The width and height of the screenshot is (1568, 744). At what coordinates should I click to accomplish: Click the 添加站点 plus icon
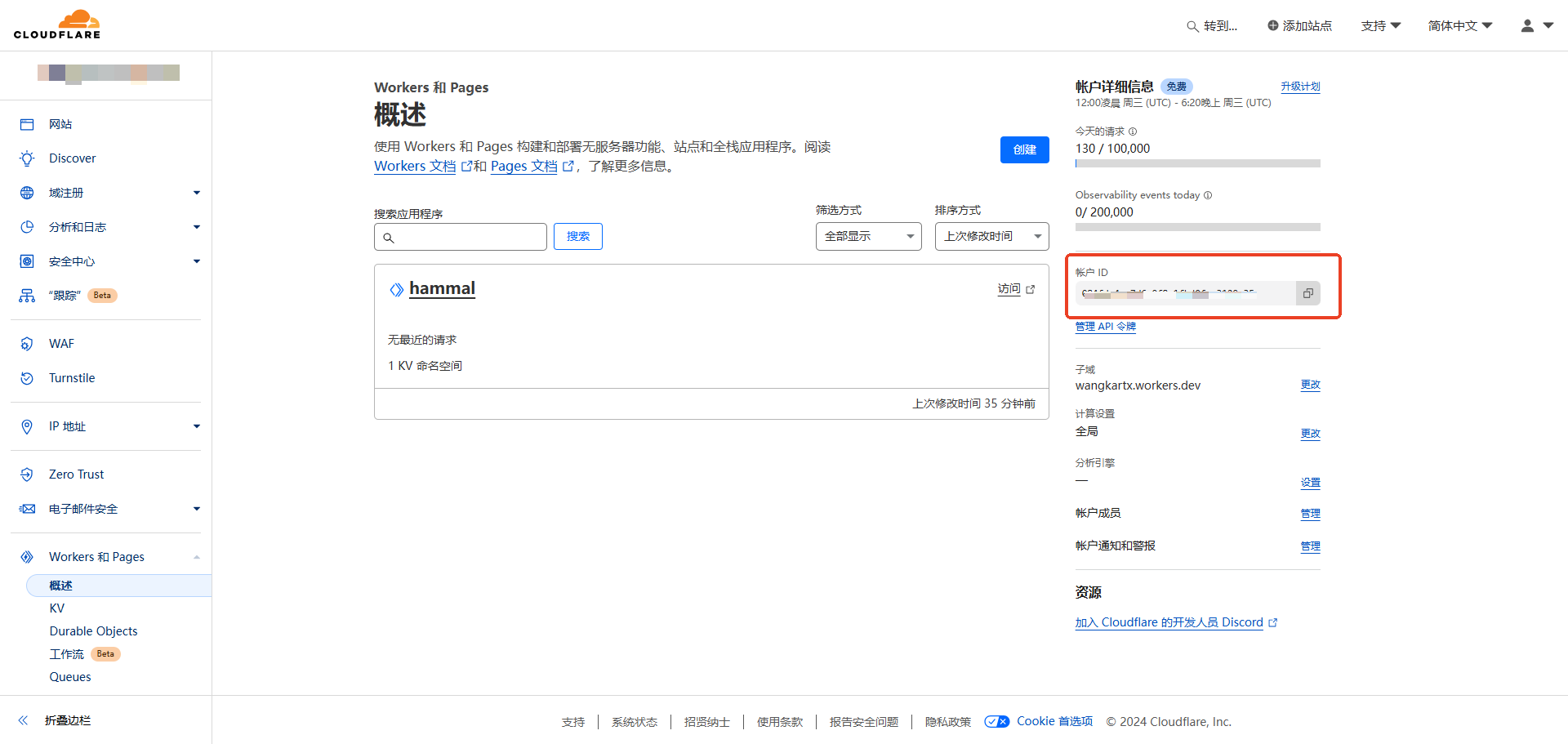[x=1272, y=25]
